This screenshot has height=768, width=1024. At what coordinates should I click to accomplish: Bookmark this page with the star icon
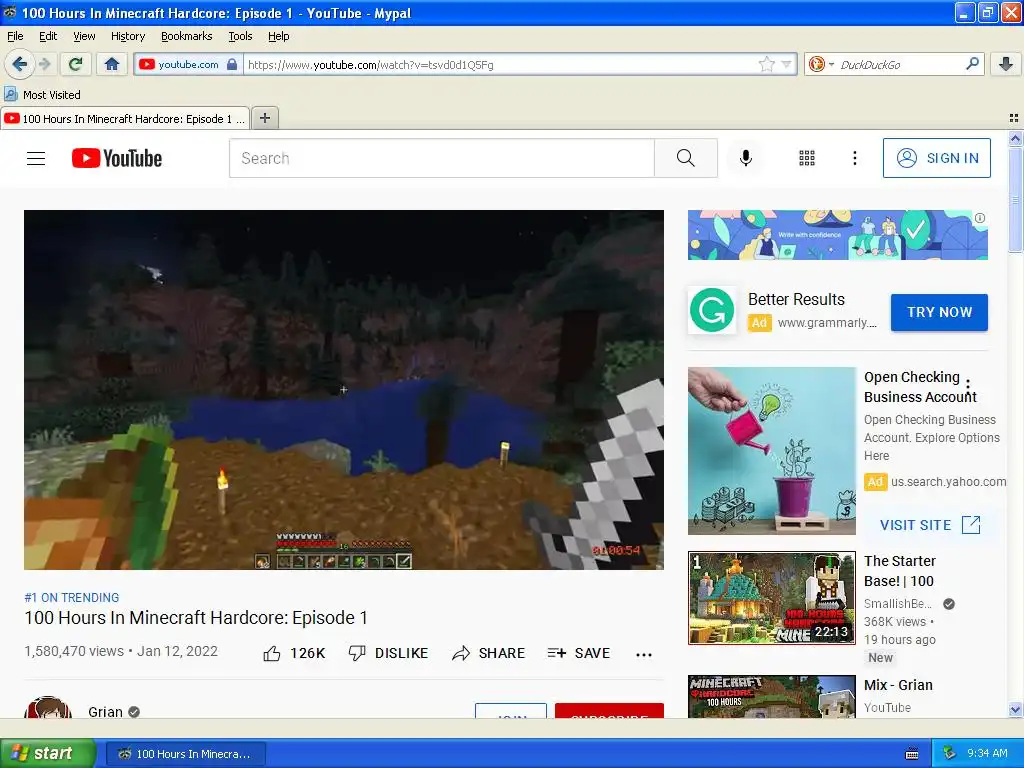pos(766,64)
